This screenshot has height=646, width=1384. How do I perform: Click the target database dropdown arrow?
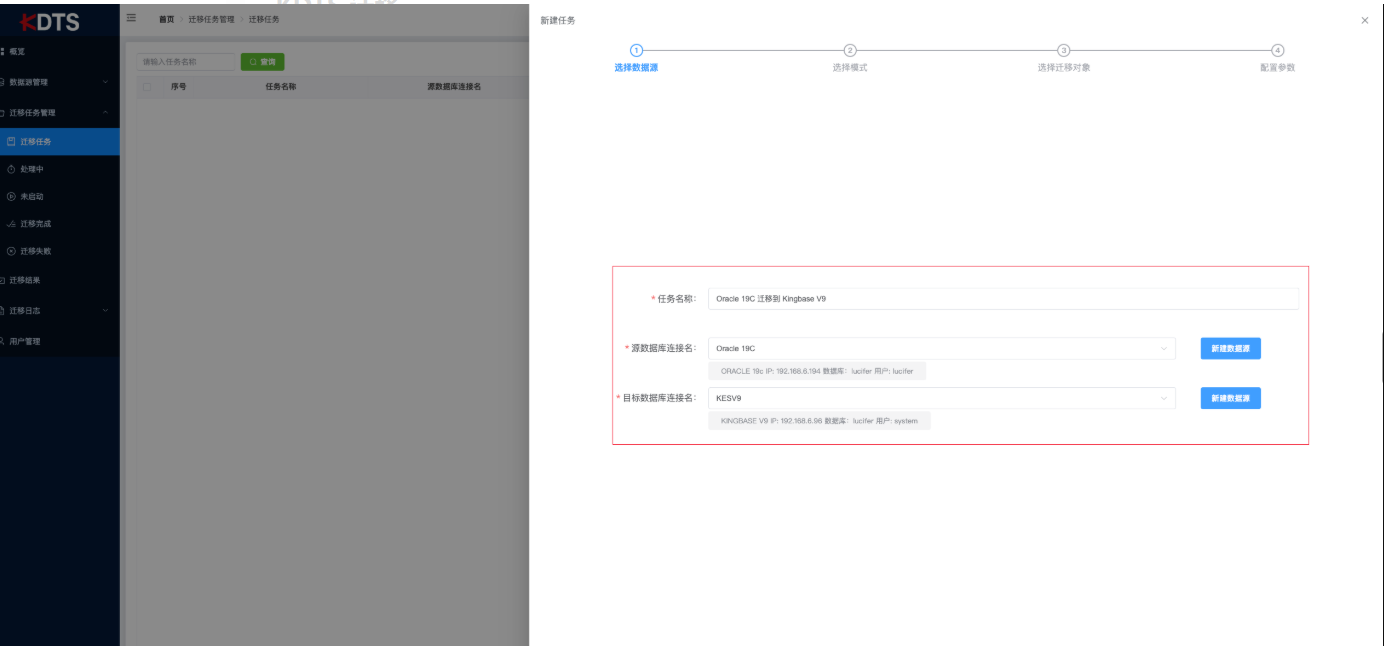pos(1164,399)
